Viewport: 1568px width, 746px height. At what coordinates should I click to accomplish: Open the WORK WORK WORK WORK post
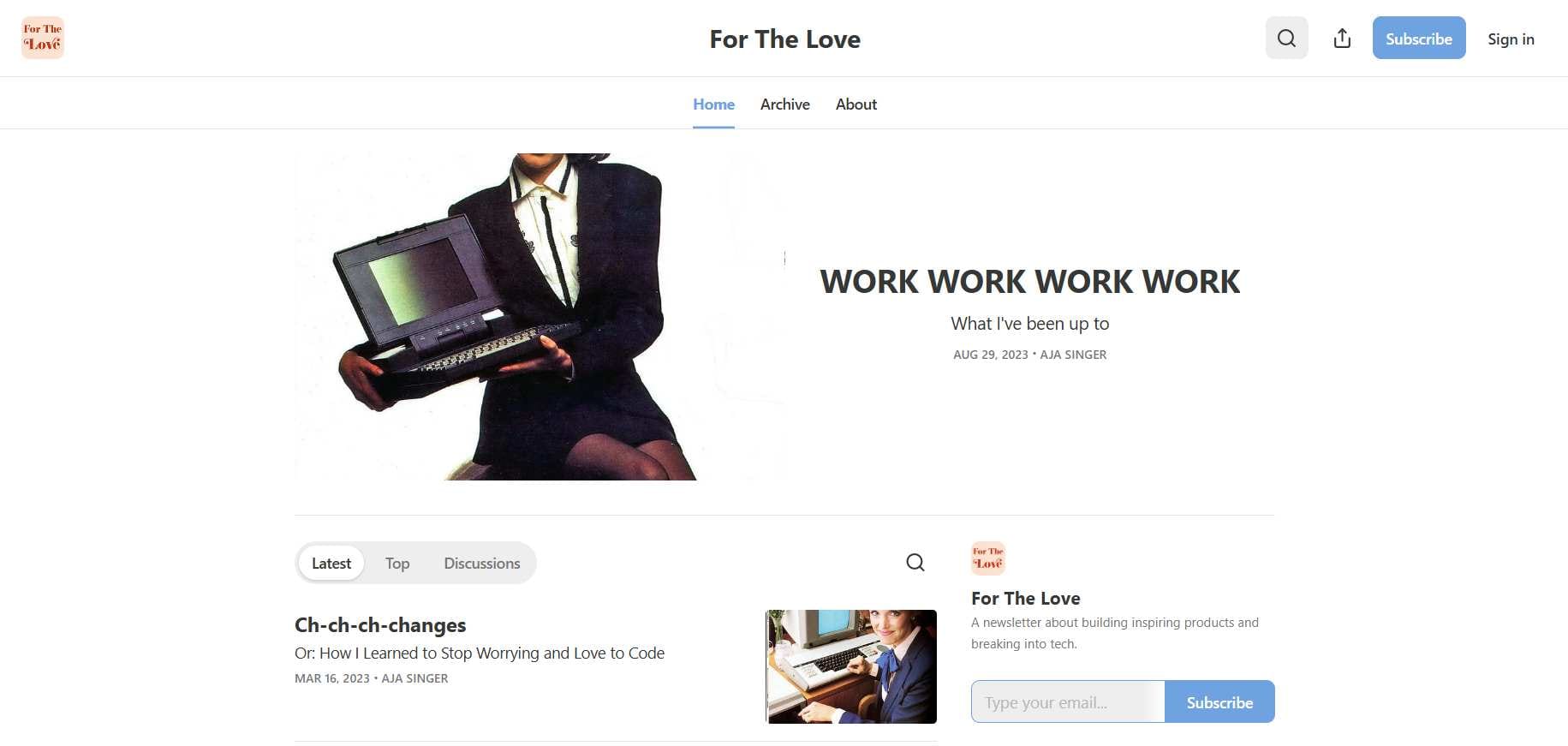pos(1029,281)
